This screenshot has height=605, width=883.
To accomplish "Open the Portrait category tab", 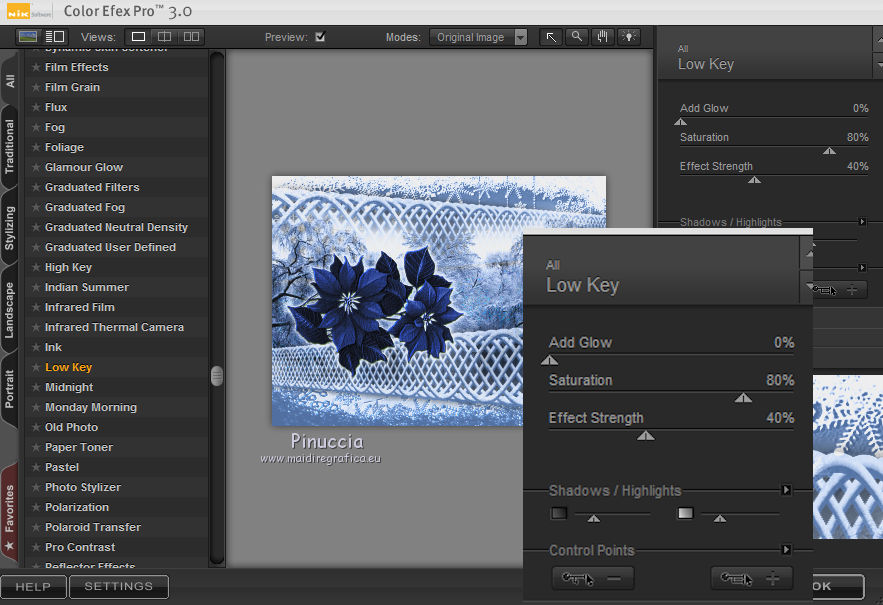I will point(10,389).
